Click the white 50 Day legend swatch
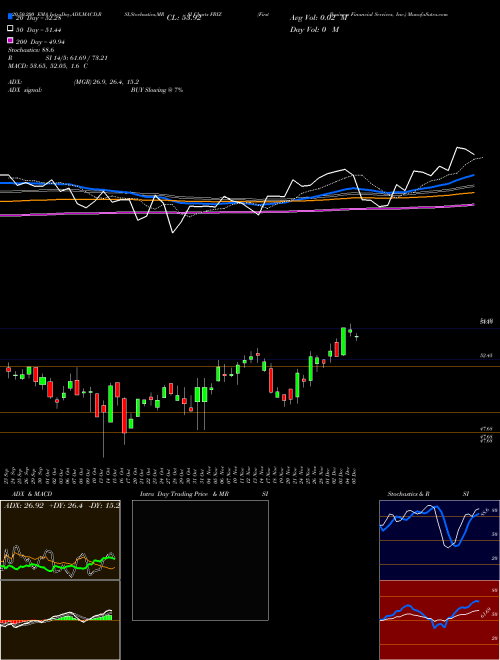Viewport: 500px width, 660px height. (x=10, y=29)
